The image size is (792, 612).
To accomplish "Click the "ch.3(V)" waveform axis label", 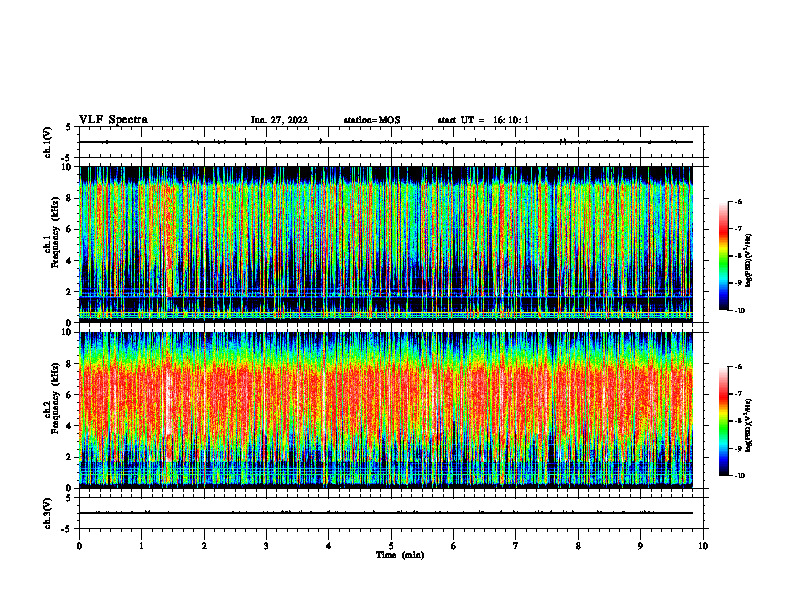I will (x=47, y=513).
